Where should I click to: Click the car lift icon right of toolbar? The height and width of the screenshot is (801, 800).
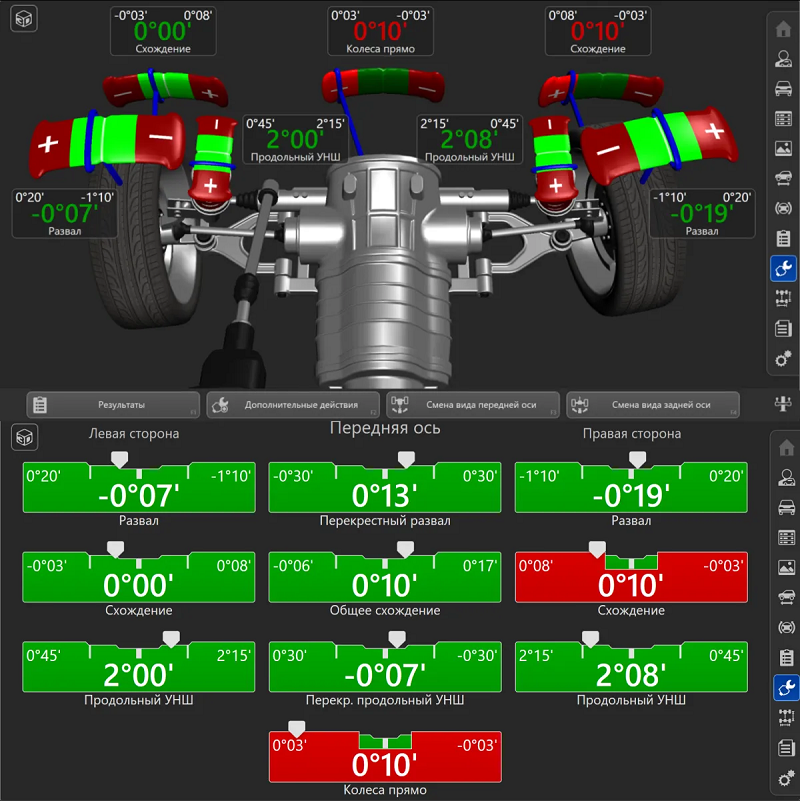point(784,404)
